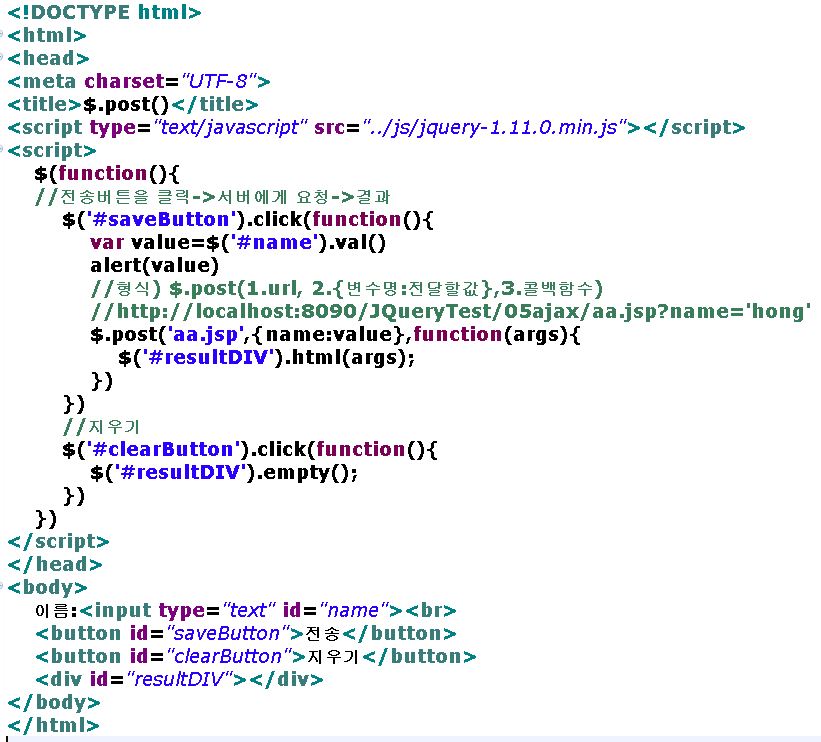Image resolution: width=821 pixels, height=742 pixels.
Task: Click the $(function(){ line
Action: tap(107, 173)
